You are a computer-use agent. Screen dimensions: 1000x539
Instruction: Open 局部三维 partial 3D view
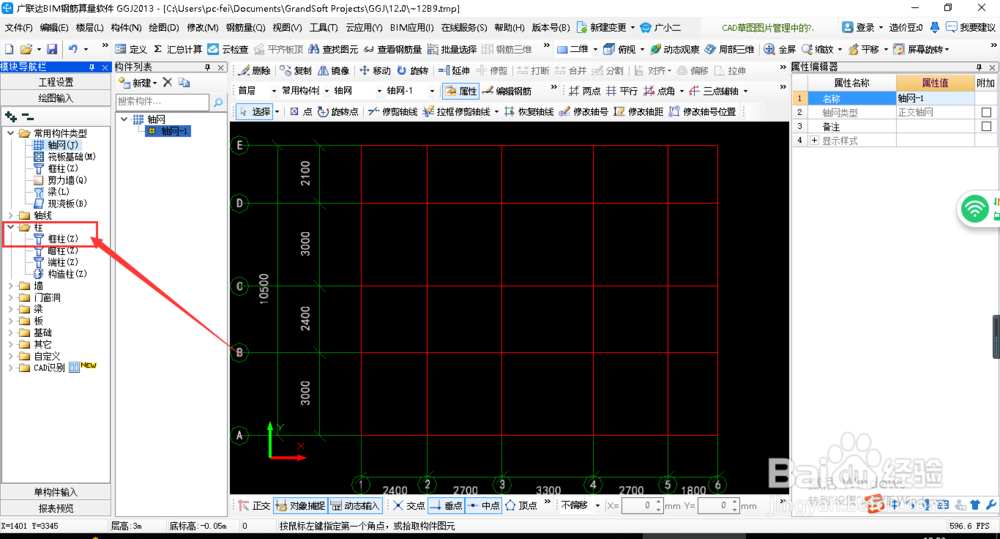tap(730, 49)
